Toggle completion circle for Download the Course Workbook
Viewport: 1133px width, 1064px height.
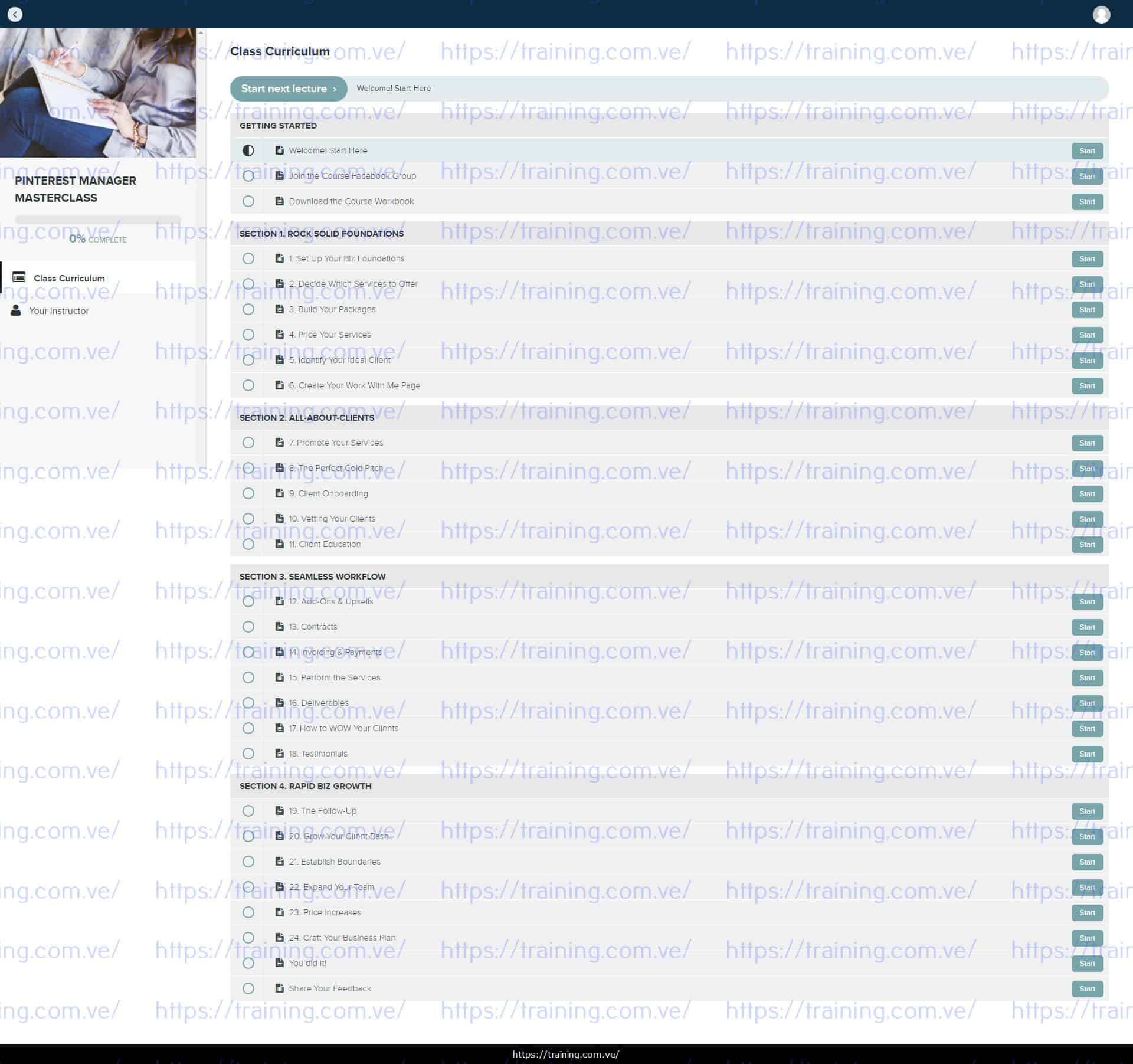point(248,201)
